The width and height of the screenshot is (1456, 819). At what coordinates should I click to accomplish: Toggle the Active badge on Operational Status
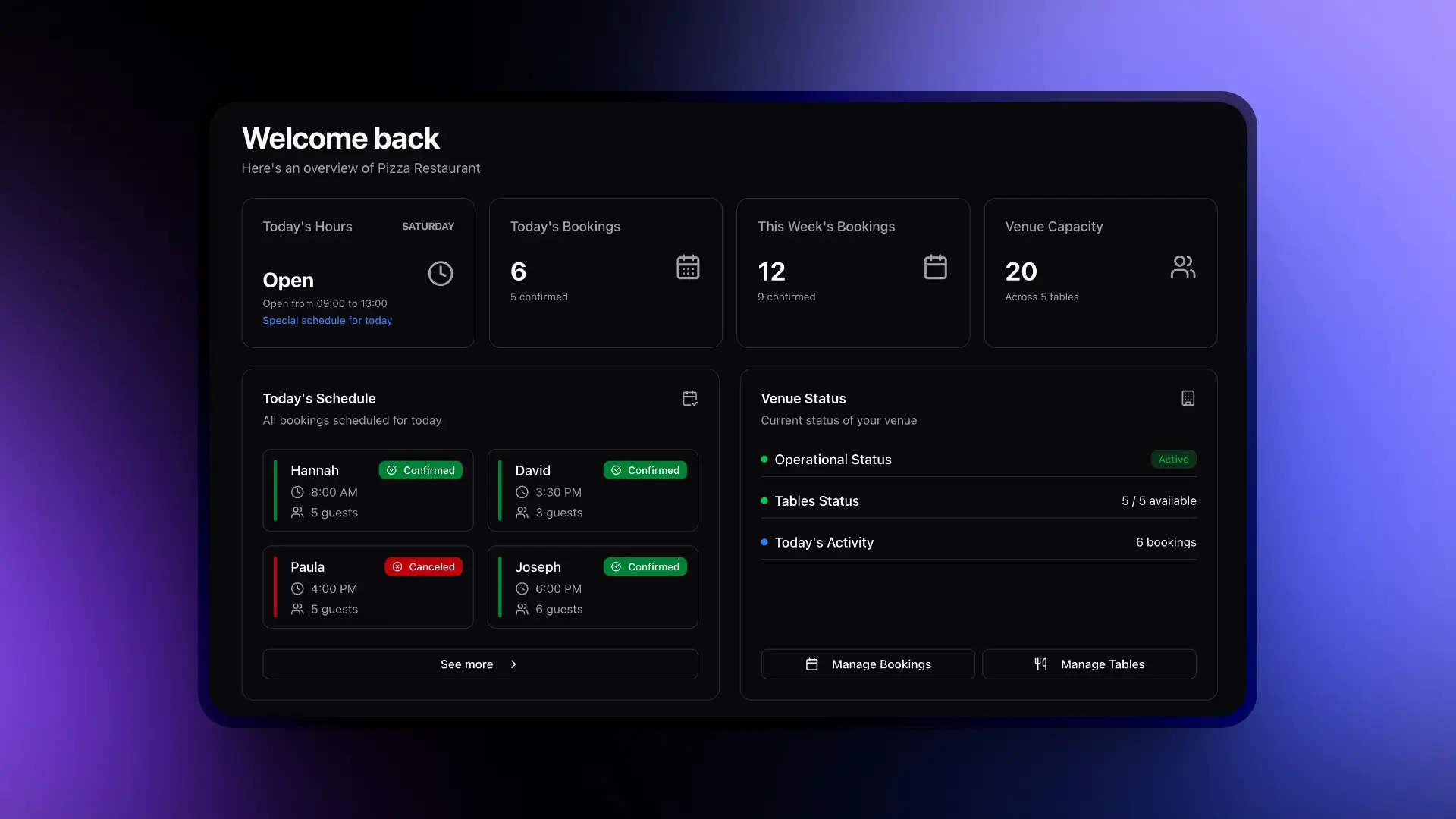click(x=1173, y=459)
